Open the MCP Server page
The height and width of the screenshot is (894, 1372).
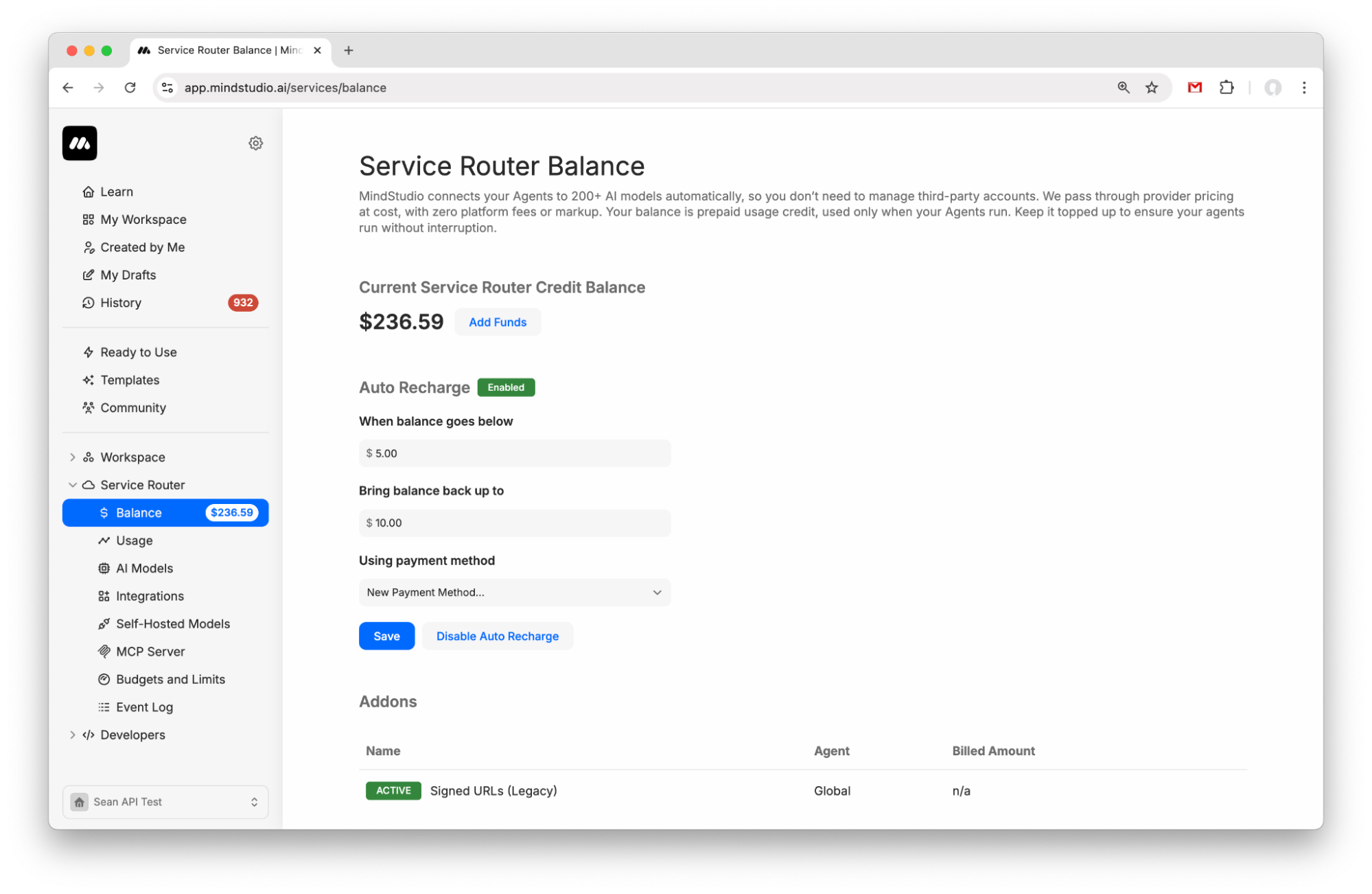[x=150, y=651]
